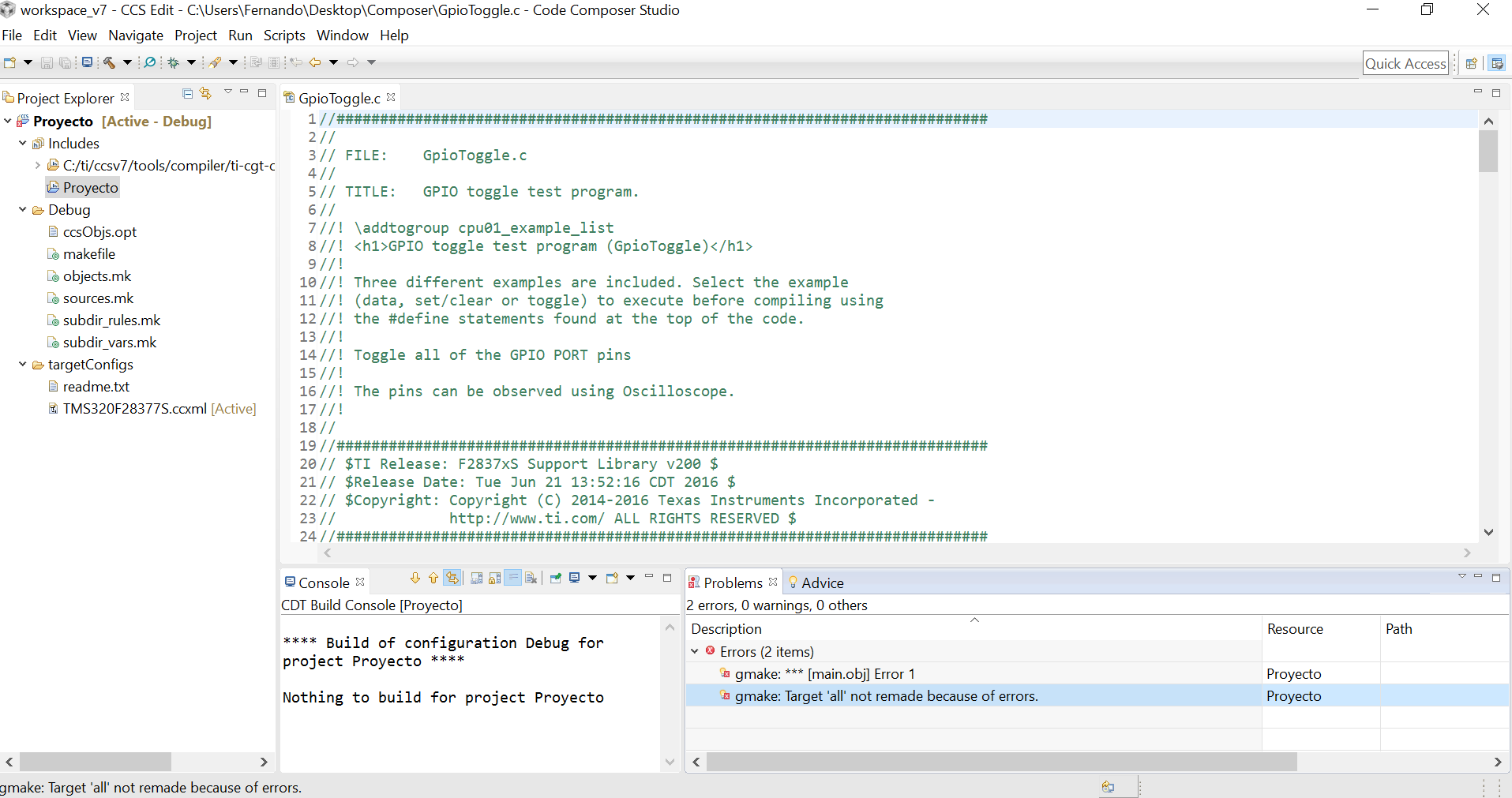Open Project Explorer view menu triangle
Screen dimensions: 1512x798
click(227, 92)
